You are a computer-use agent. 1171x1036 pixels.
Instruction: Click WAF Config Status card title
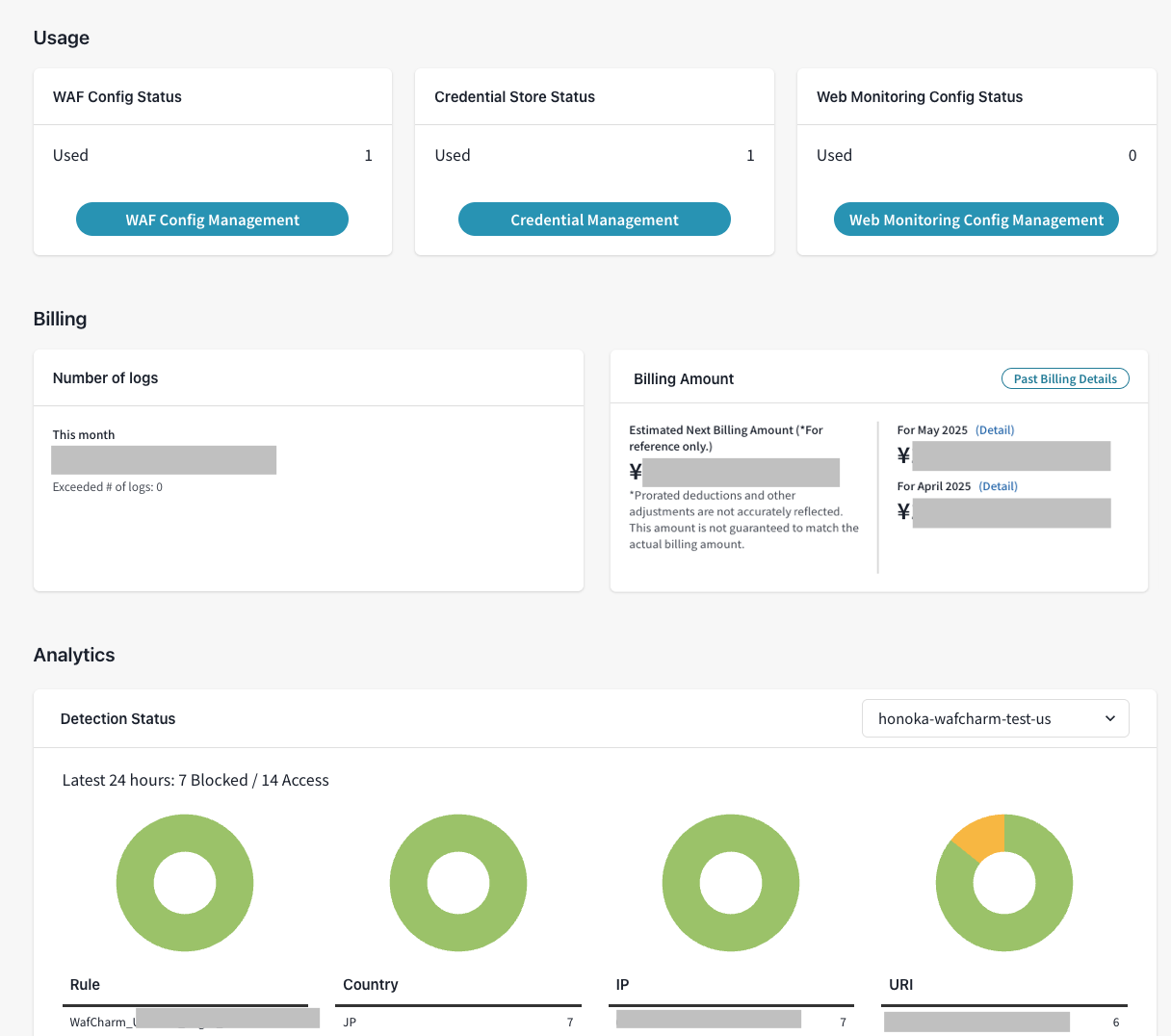click(x=117, y=96)
